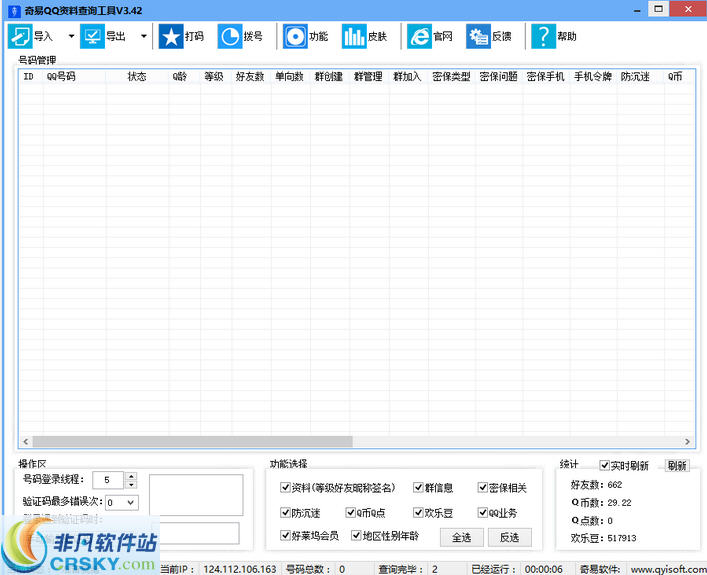Image resolution: width=707 pixels, height=575 pixels.
Task: Click the 防沉迷 column header
Action: pos(640,77)
